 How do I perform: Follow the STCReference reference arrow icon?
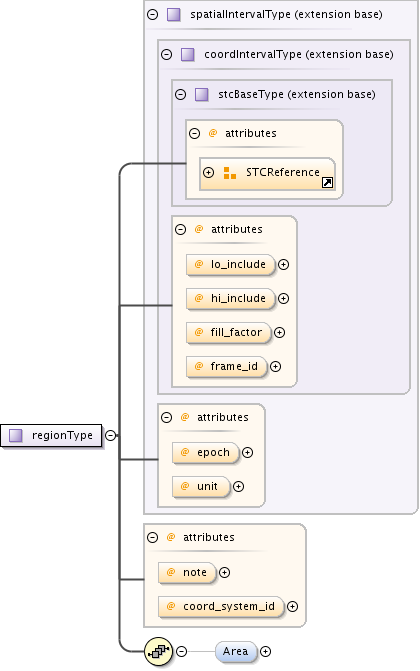328,183
